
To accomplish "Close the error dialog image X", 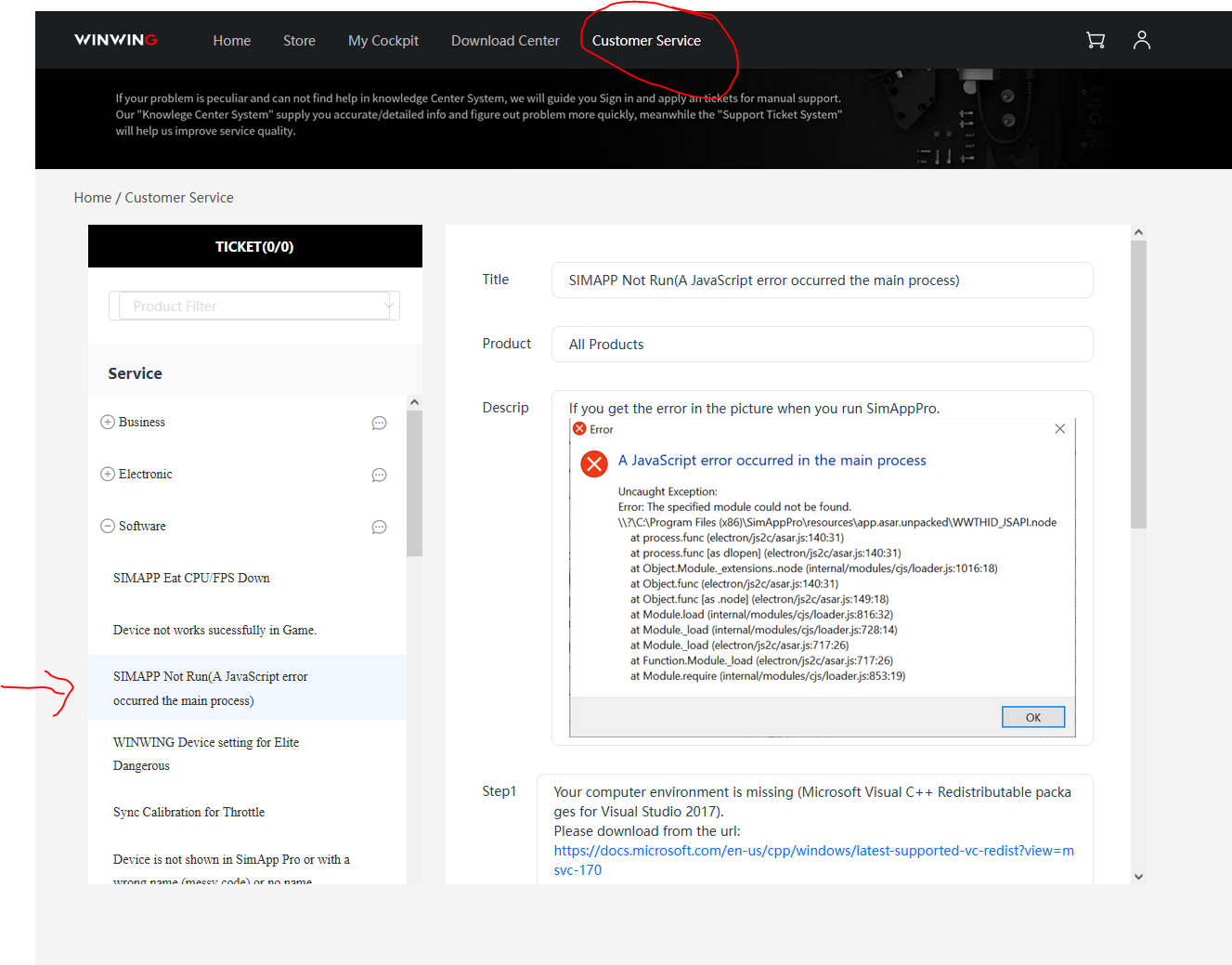I will [1059, 429].
